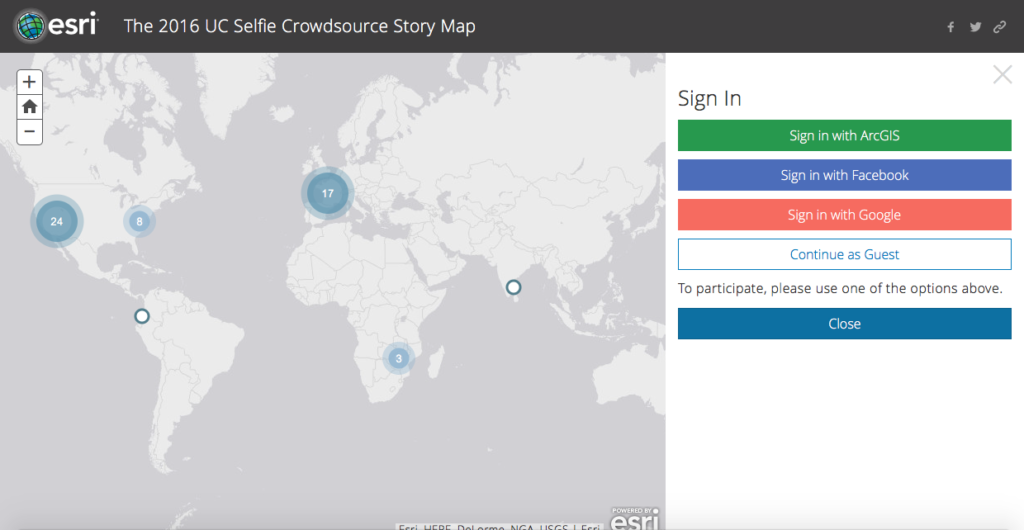Share story map on Twitter
The image size is (1024, 530).
coord(976,27)
